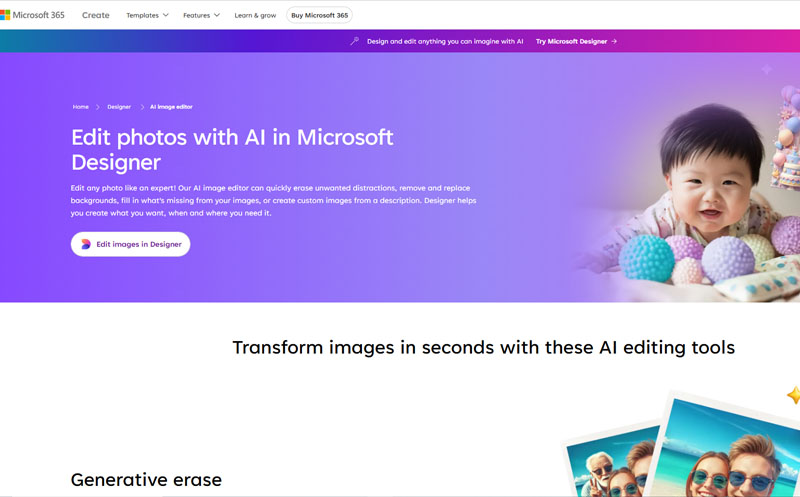The height and width of the screenshot is (497, 800).
Task: Expand the Templates dropdown menu
Action: [147, 15]
